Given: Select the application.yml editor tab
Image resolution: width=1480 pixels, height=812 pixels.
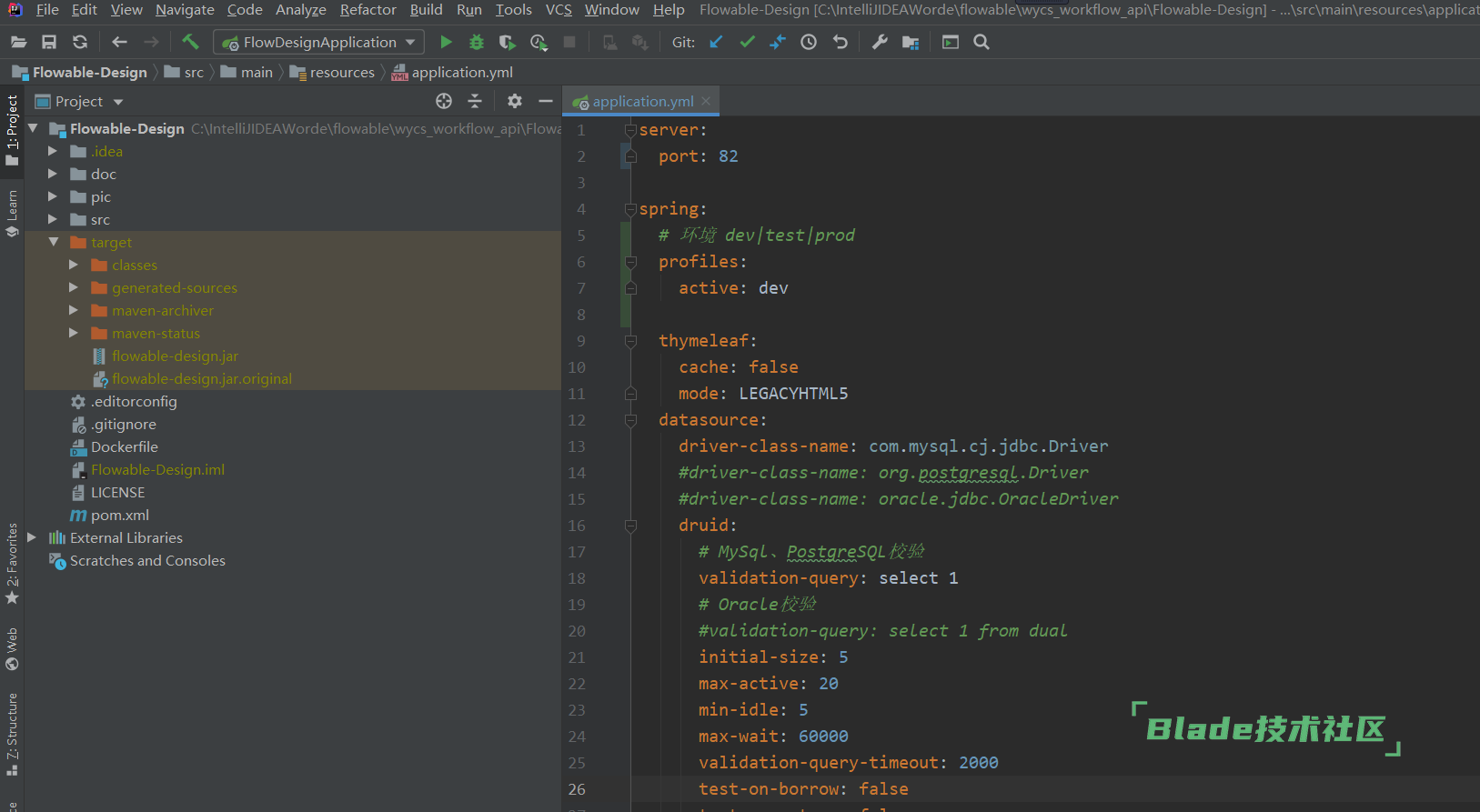Looking at the screenshot, I should point(641,101).
